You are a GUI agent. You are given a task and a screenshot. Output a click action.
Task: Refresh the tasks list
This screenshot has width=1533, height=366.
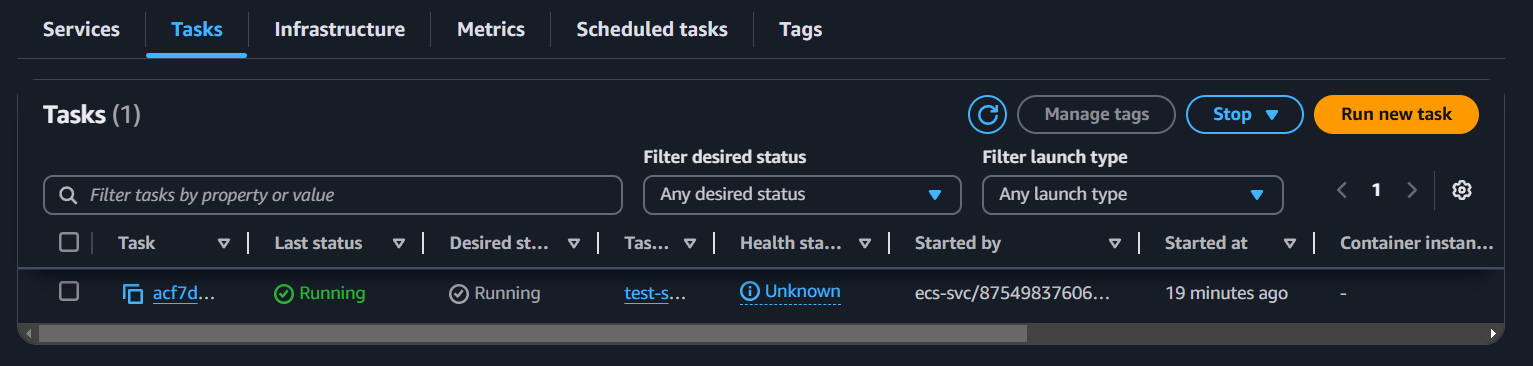[987, 115]
